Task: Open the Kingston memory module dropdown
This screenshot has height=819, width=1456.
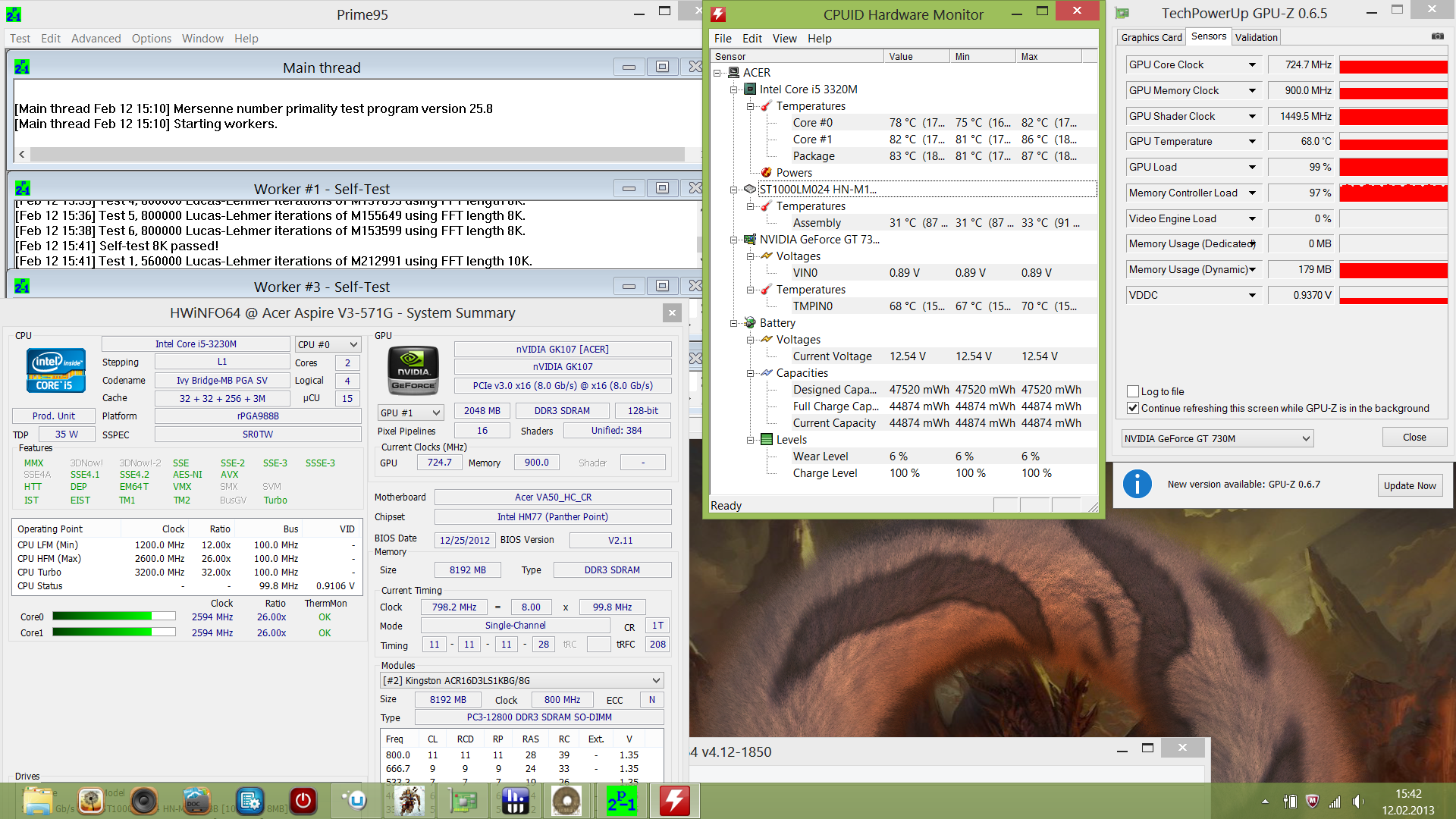Action: 522,680
